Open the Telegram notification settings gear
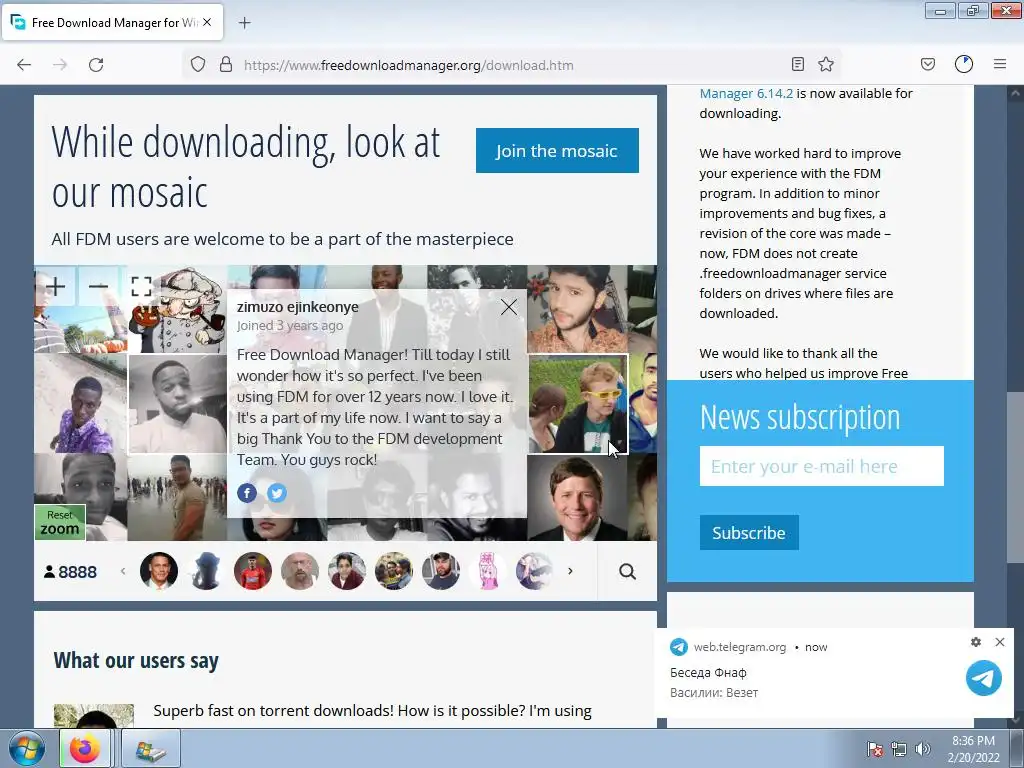 point(976,642)
